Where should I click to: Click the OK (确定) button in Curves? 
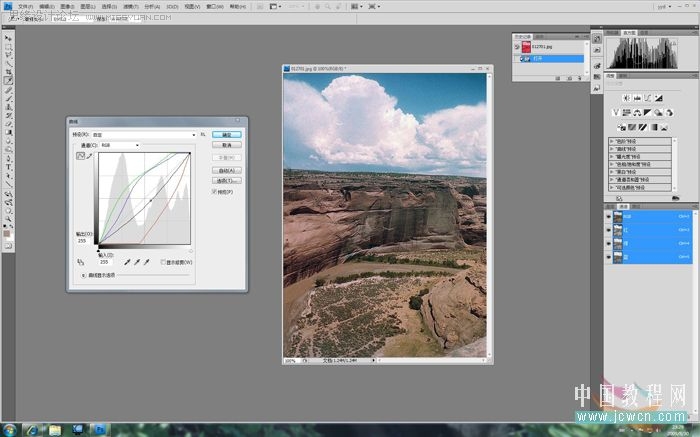point(227,135)
